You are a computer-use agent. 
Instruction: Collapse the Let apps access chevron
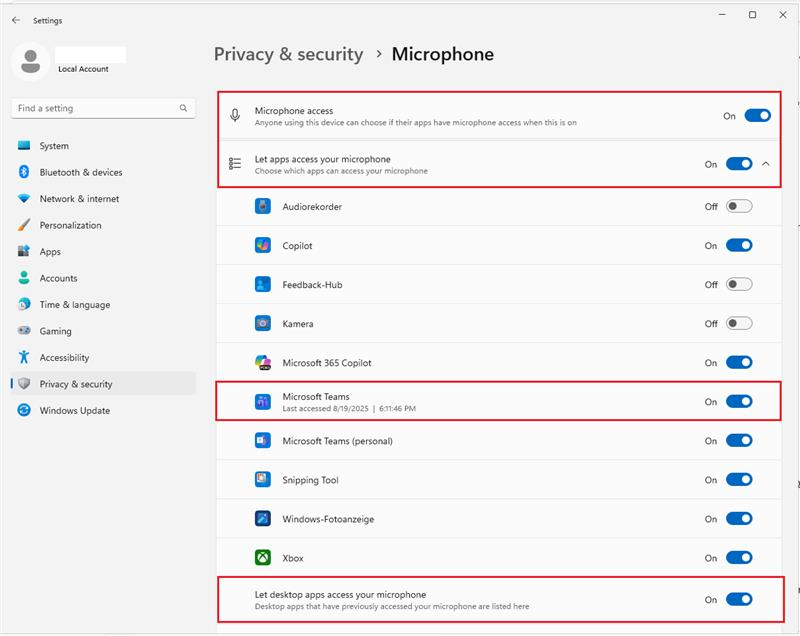click(x=765, y=164)
